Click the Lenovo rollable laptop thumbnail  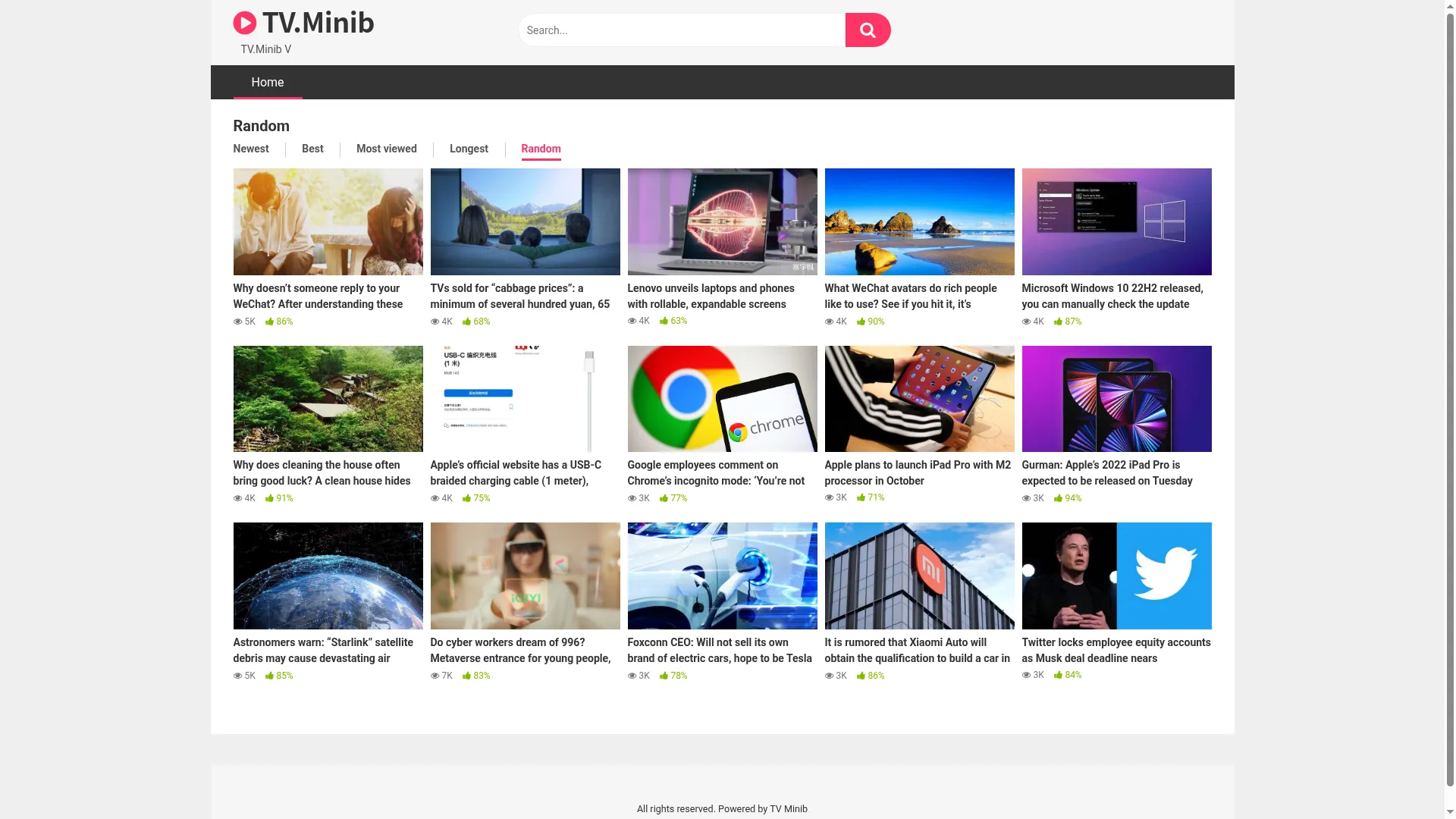click(x=722, y=221)
